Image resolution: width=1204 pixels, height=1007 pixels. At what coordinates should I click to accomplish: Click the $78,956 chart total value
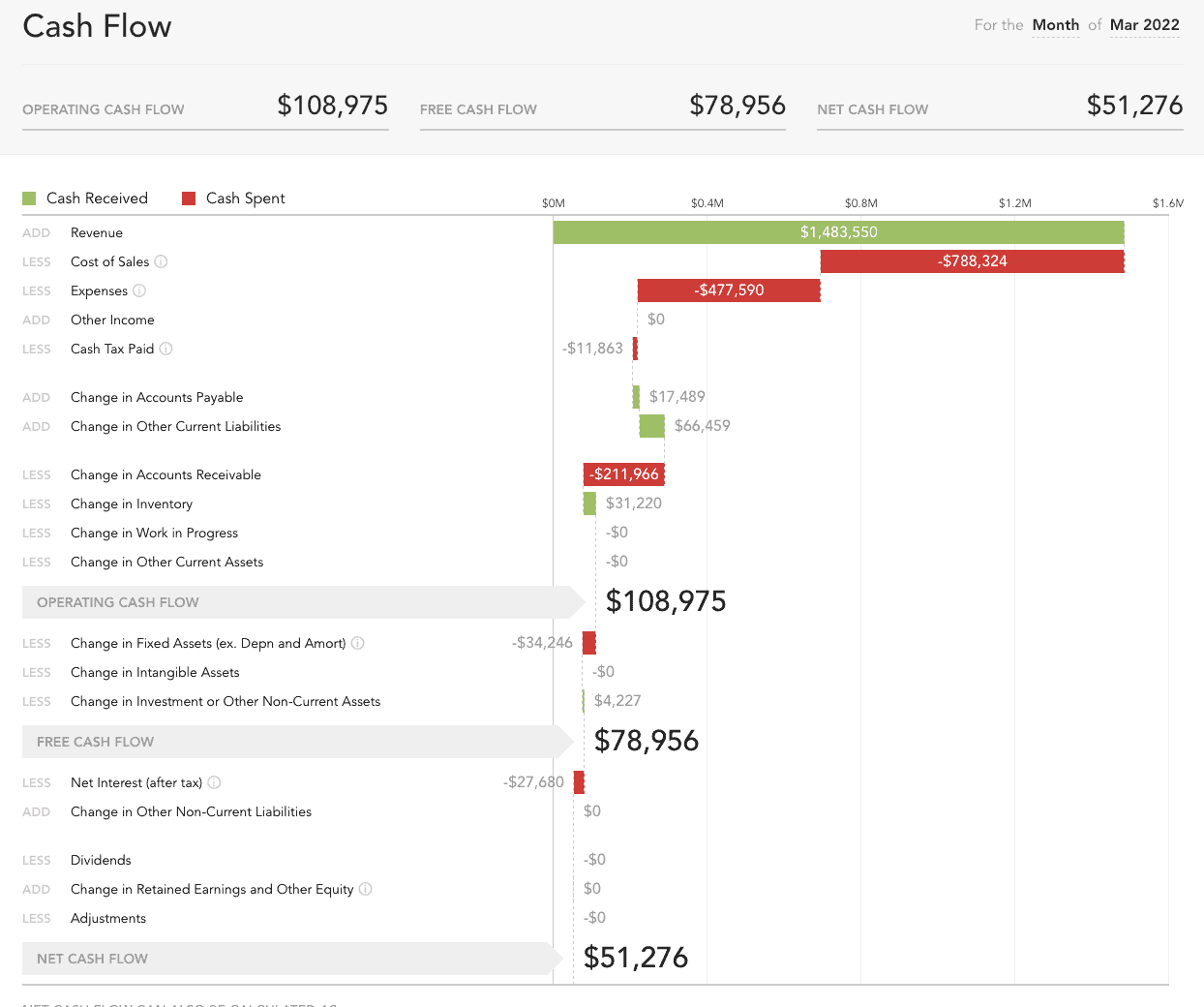coord(647,741)
